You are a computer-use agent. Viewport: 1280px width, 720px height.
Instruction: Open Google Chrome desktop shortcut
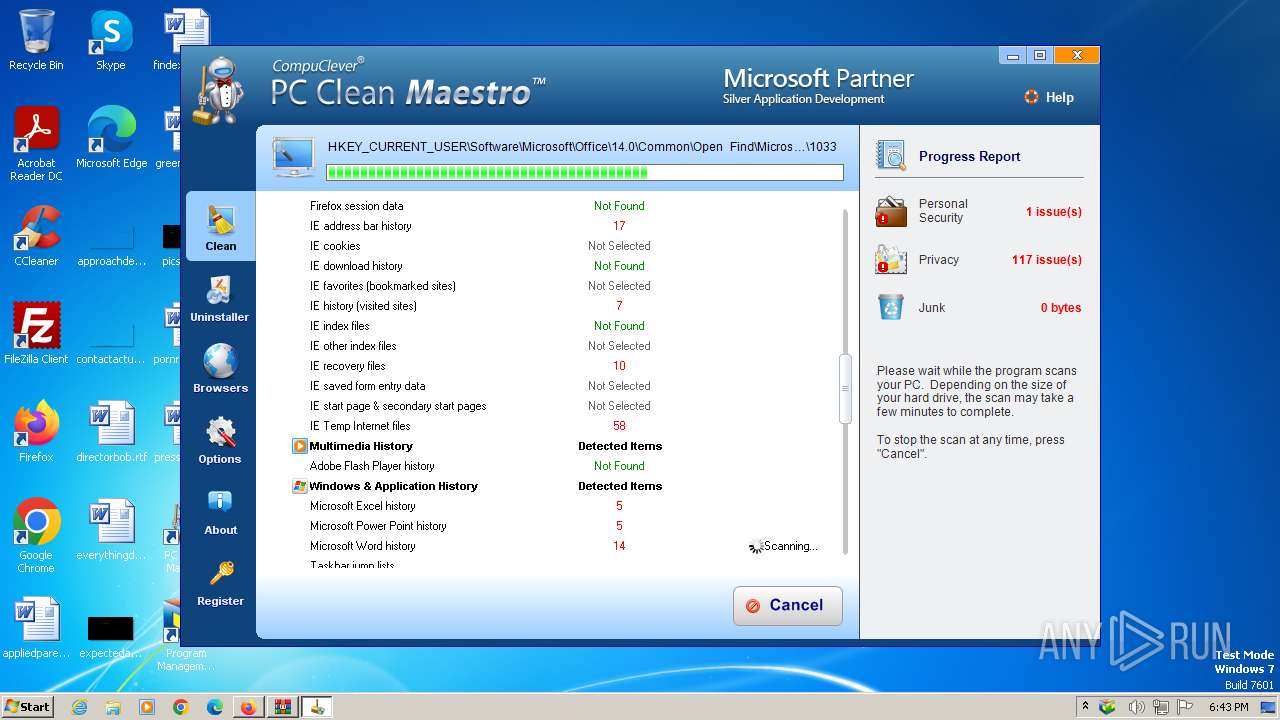click(36, 536)
